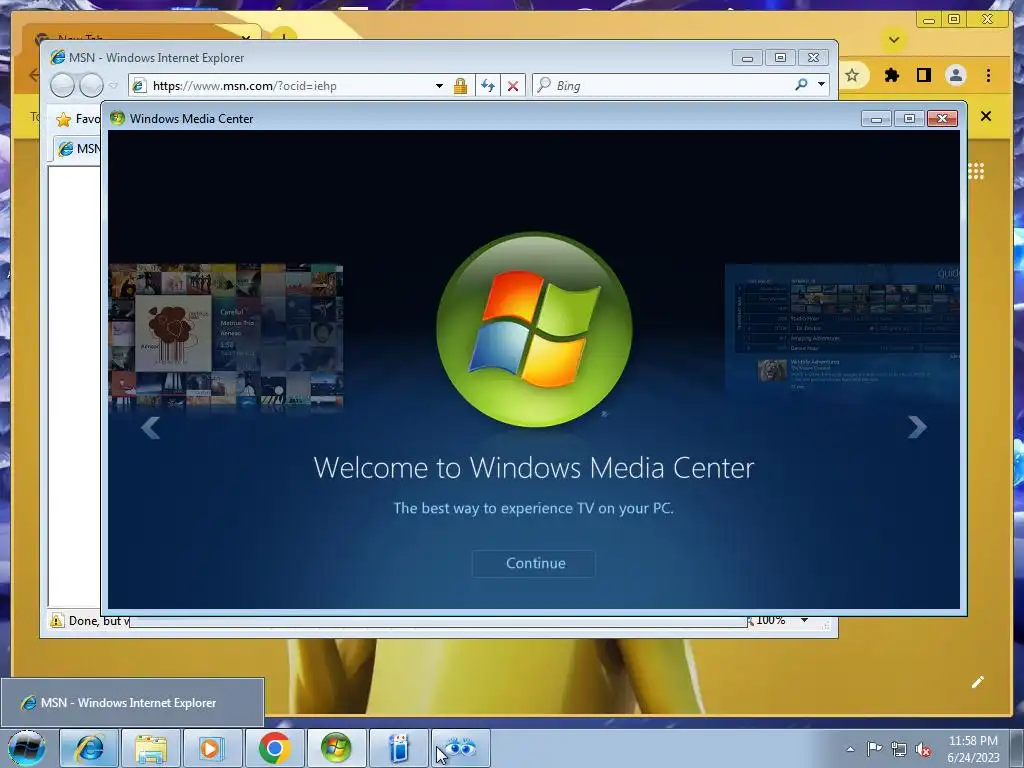Viewport: 1024px width, 768px height.
Task: Click the Windows Media Center title bar icon
Action: coord(118,118)
